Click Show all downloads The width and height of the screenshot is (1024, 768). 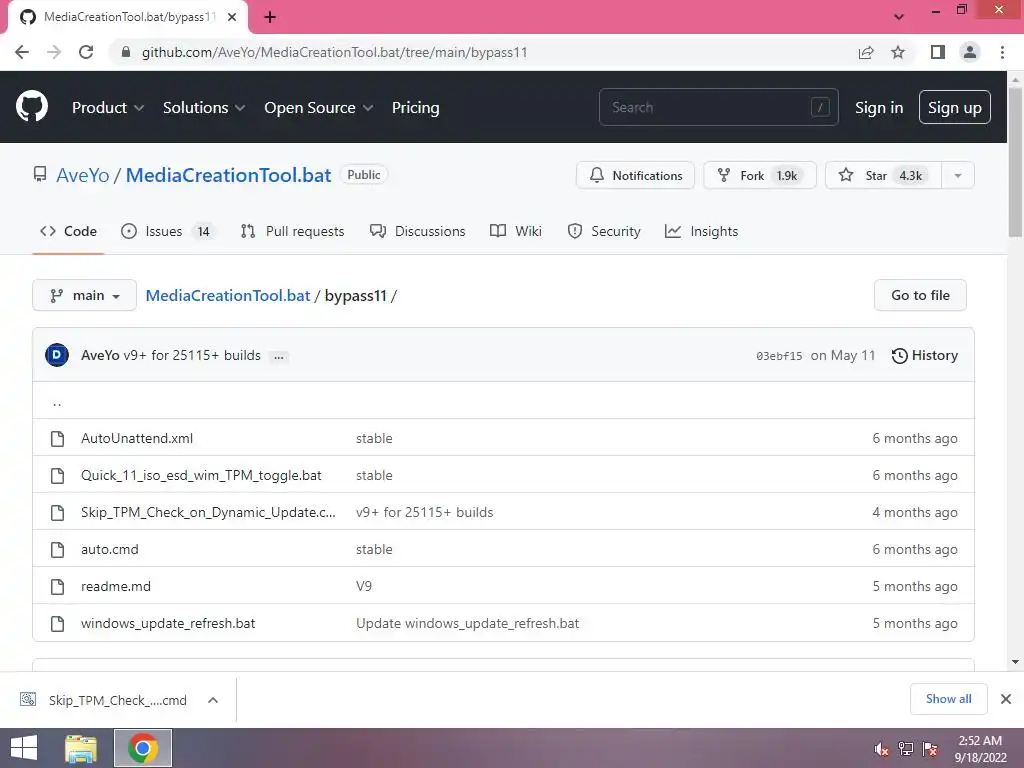click(948, 699)
